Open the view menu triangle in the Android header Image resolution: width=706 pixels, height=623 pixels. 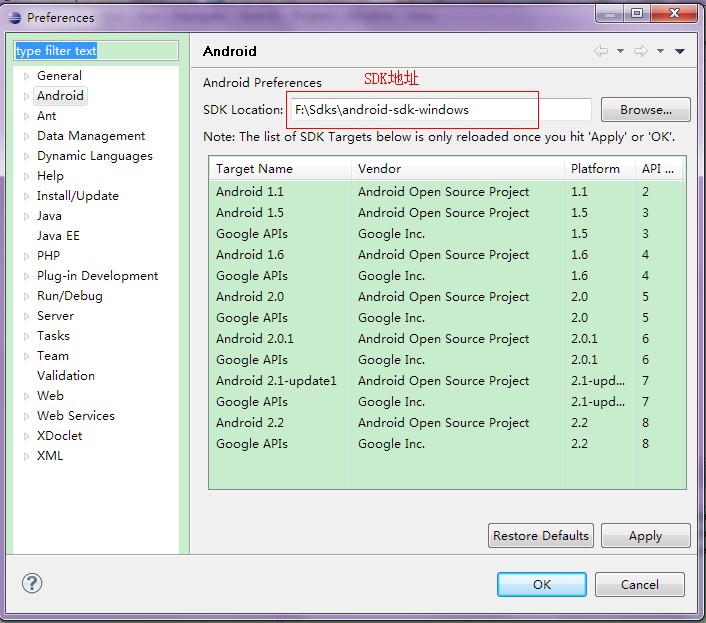coord(680,51)
